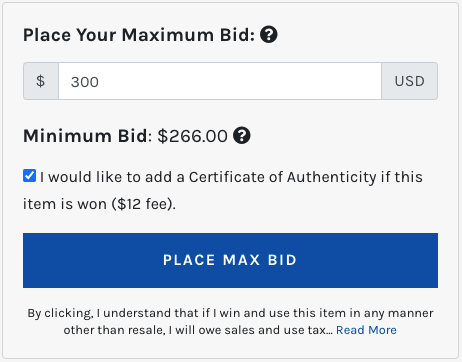Screen dimensions: 462x362
Task: Open help icon next to Minimum Bid amount
Action: [x=242, y=136]
